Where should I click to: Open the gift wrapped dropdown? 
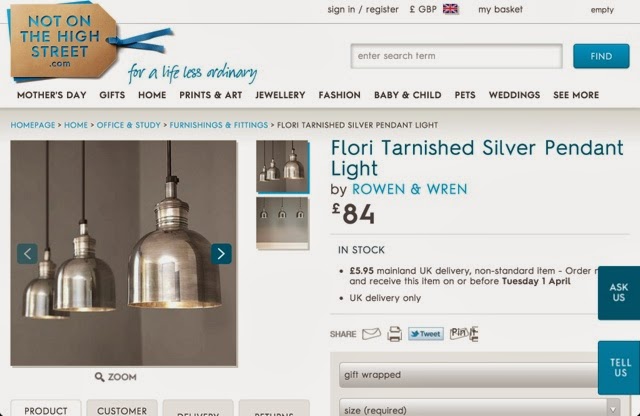tap(469, 375)
